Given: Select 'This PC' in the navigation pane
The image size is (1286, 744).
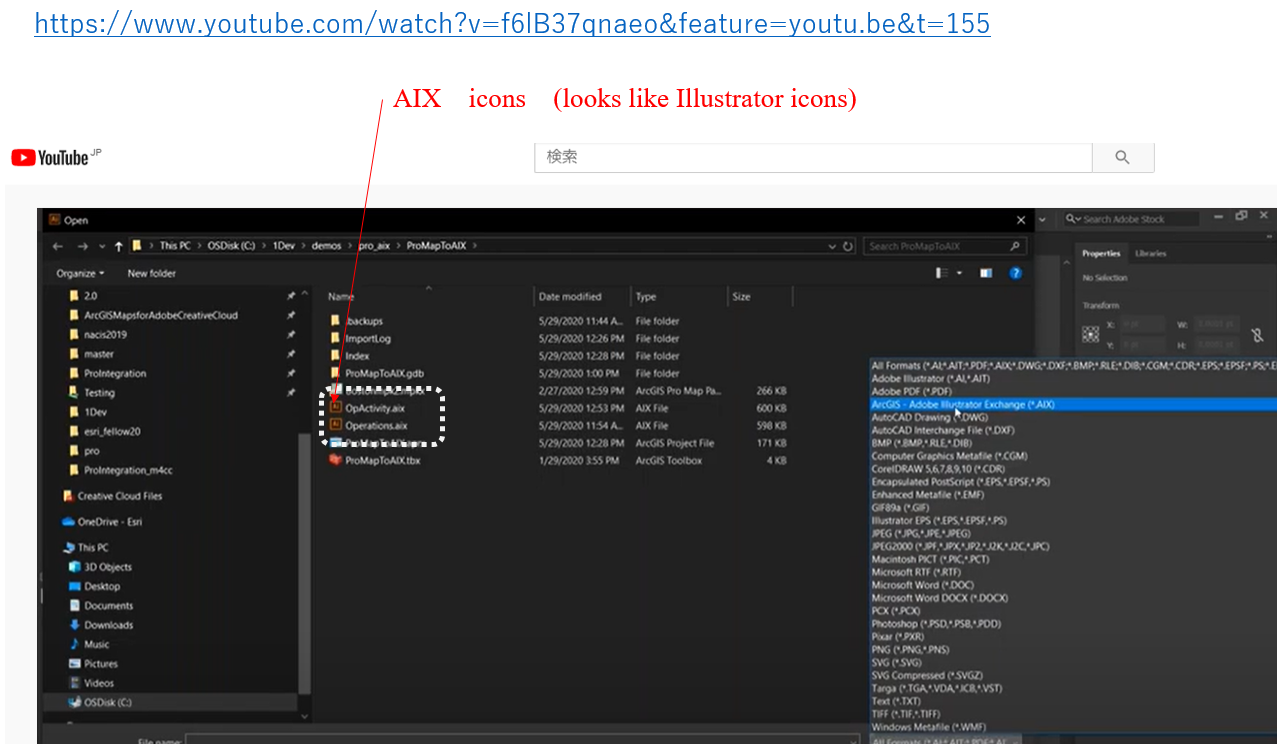Looking at the screenshot, I should [x=93, y=548].
